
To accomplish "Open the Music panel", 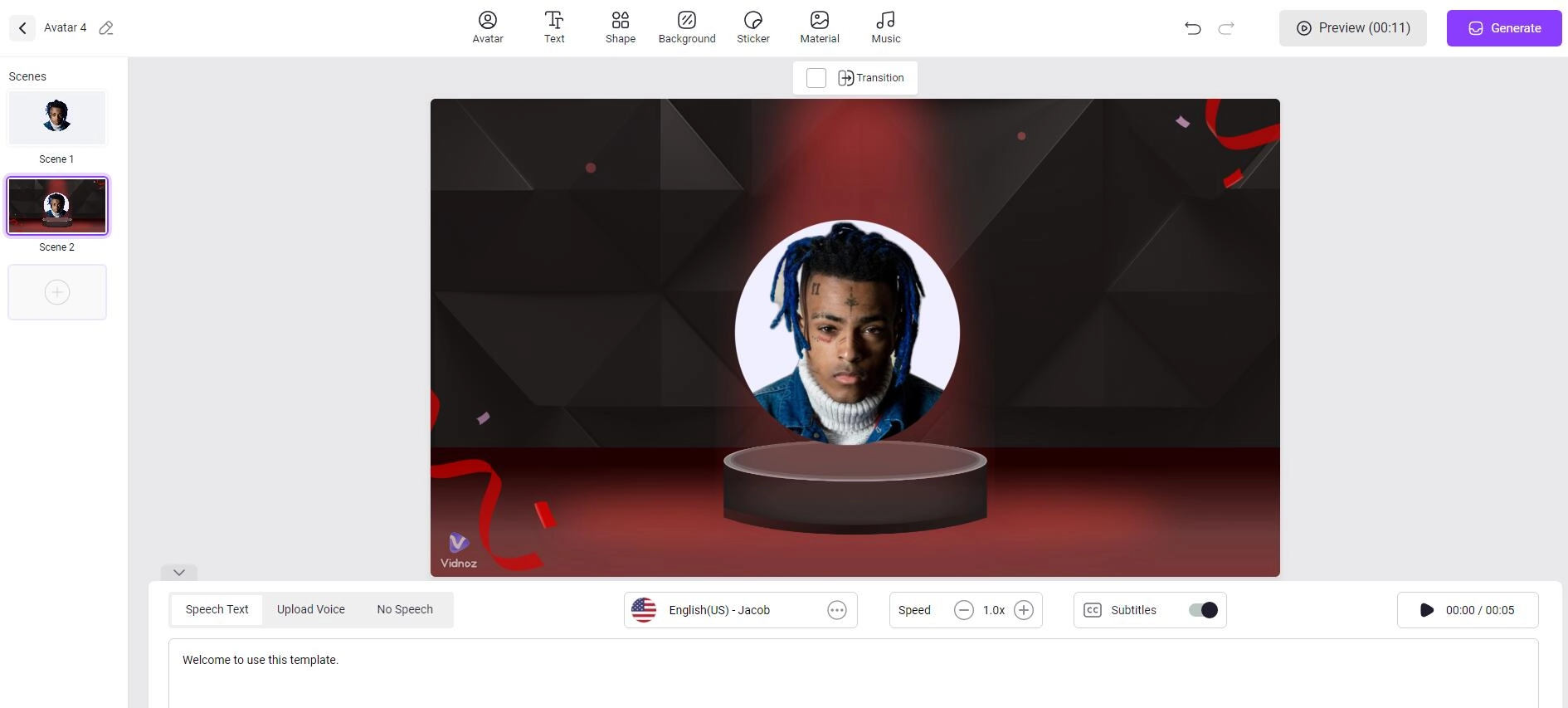I will (x=885, y=27).
